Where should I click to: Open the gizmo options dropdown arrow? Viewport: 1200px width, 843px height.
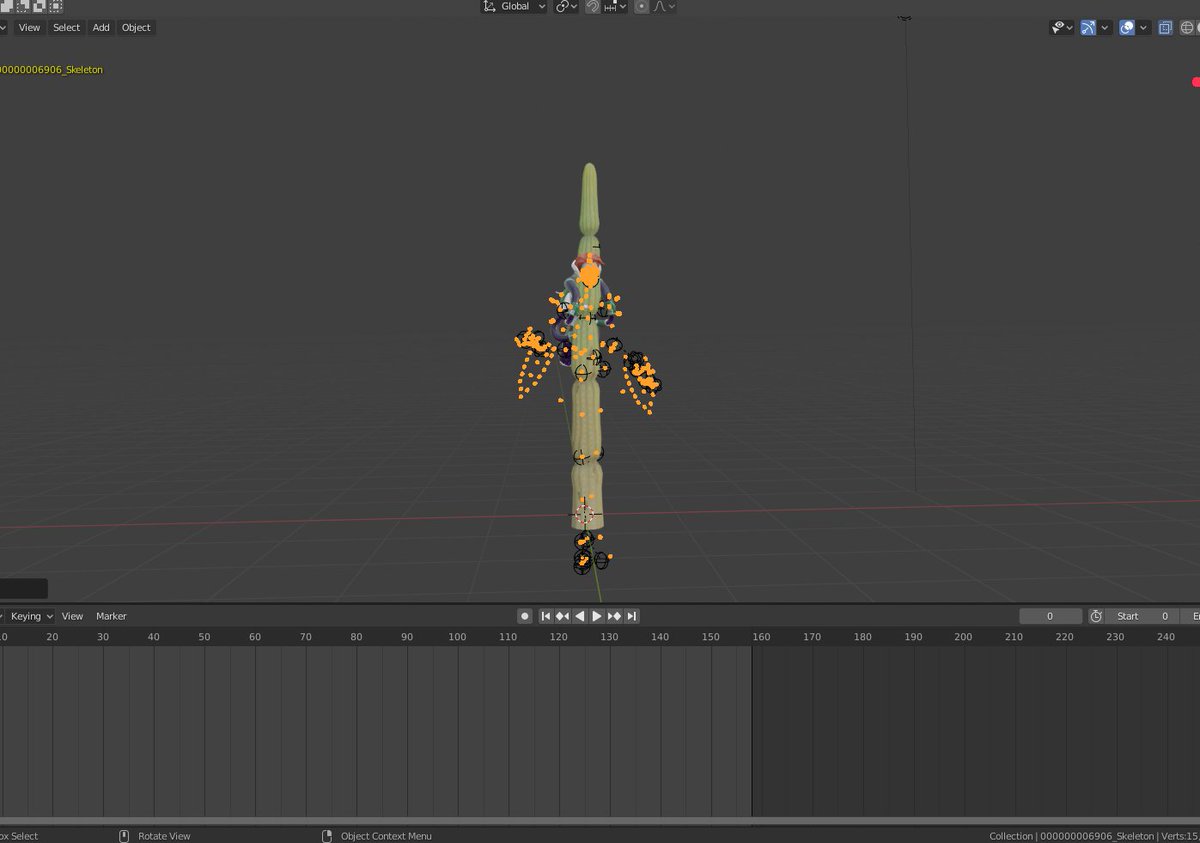1105,28
